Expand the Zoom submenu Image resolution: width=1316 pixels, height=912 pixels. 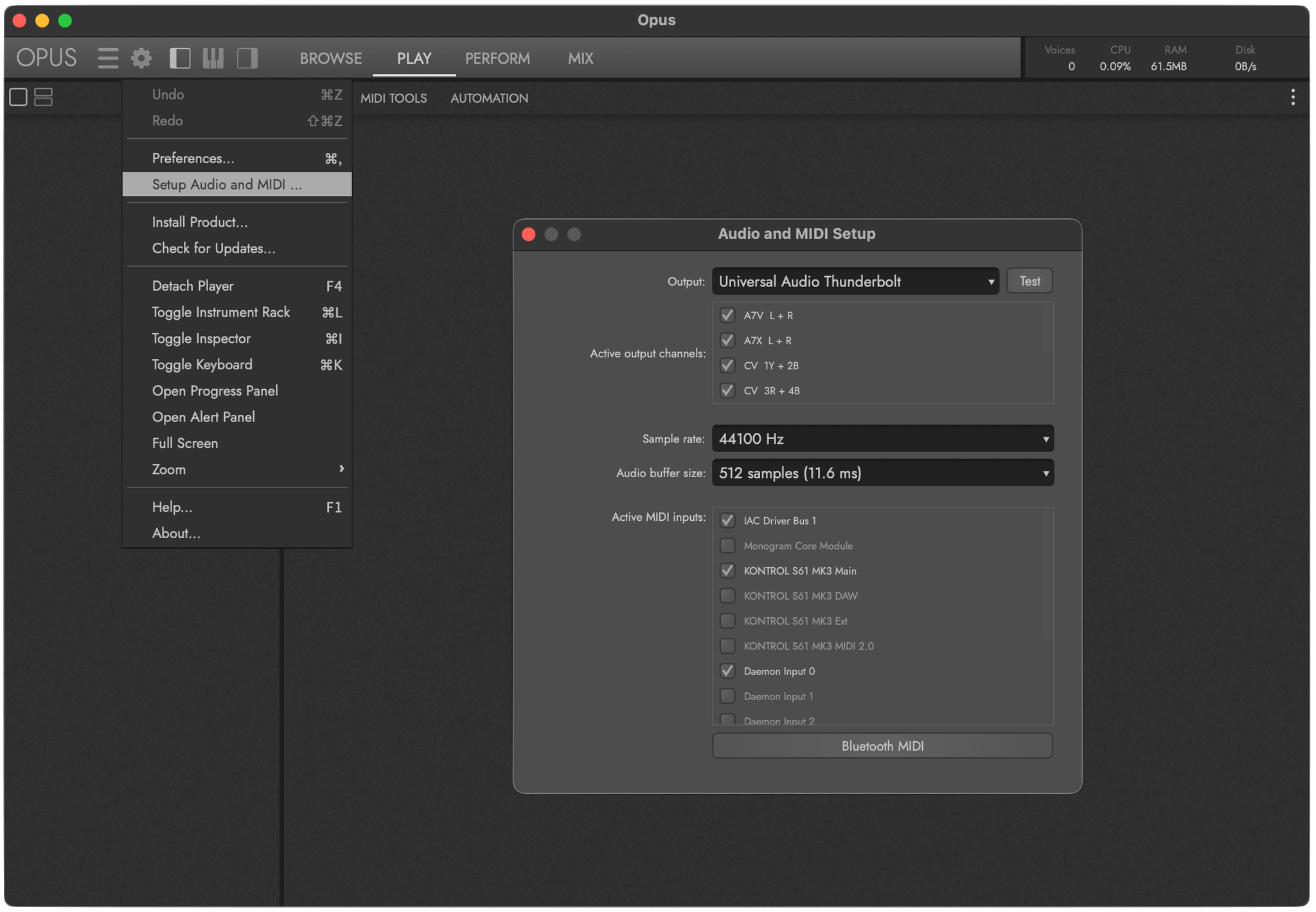[x=237, y=469]
